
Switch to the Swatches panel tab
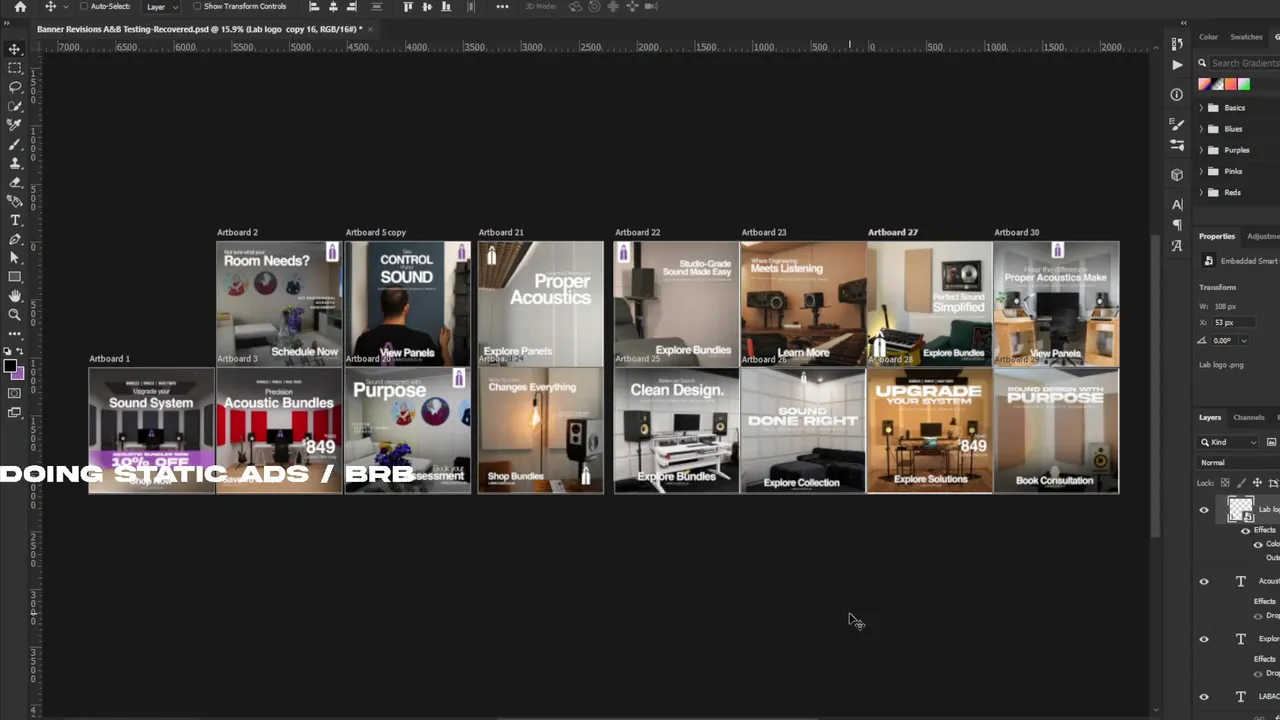pyautogui.click(x=1246, y=37)
